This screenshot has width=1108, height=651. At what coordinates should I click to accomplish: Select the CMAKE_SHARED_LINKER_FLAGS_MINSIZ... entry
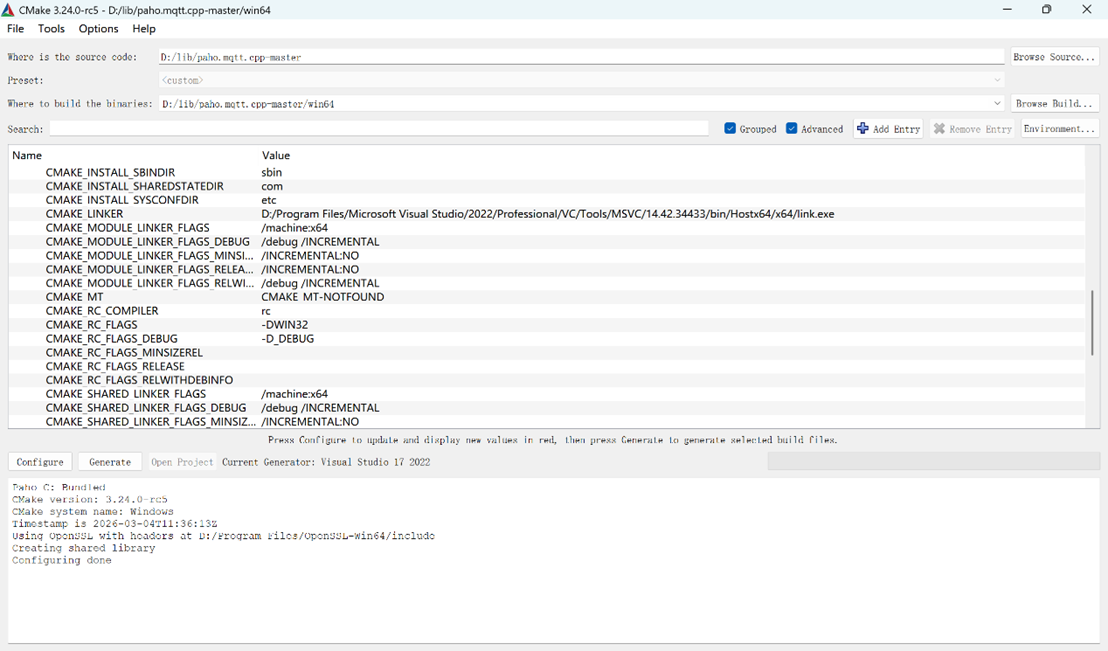tap(151, 422)
